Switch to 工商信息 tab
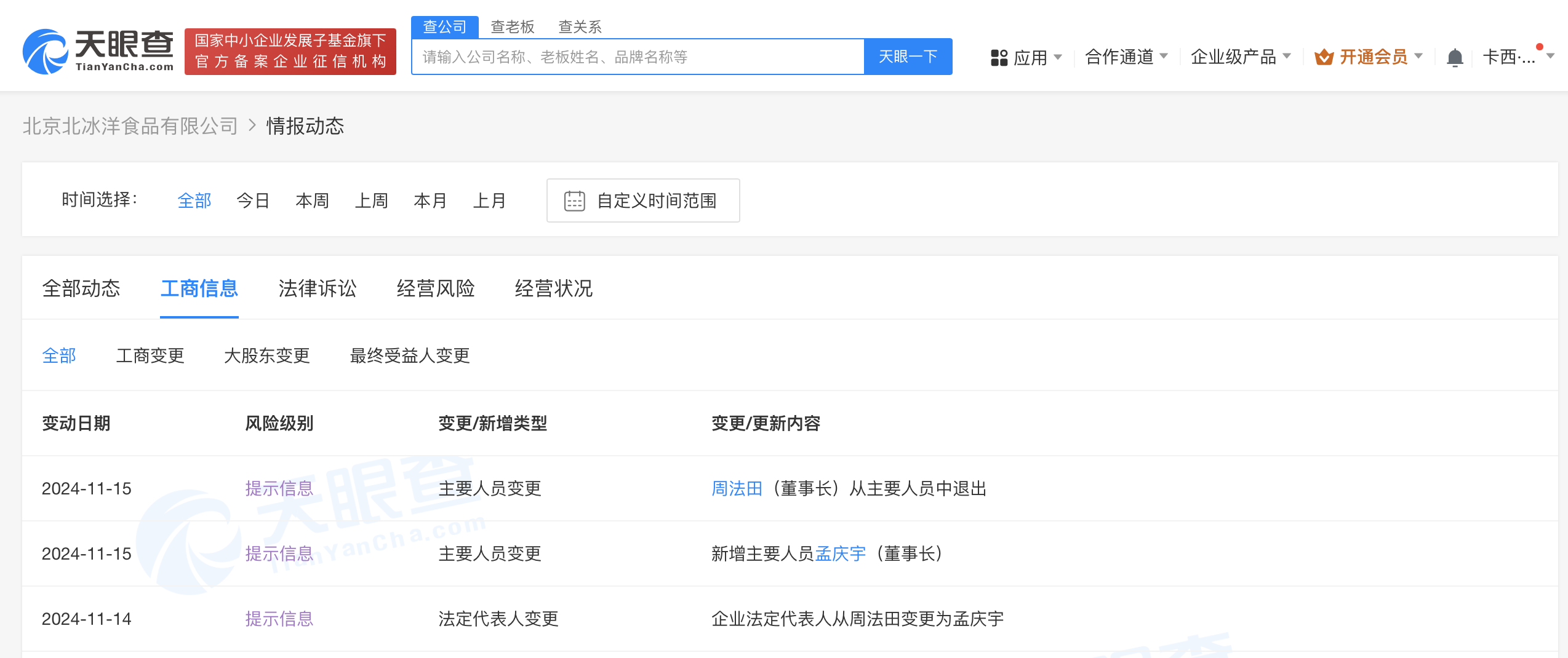Viewport: 1568px width, 658px height. click(199, 288)
